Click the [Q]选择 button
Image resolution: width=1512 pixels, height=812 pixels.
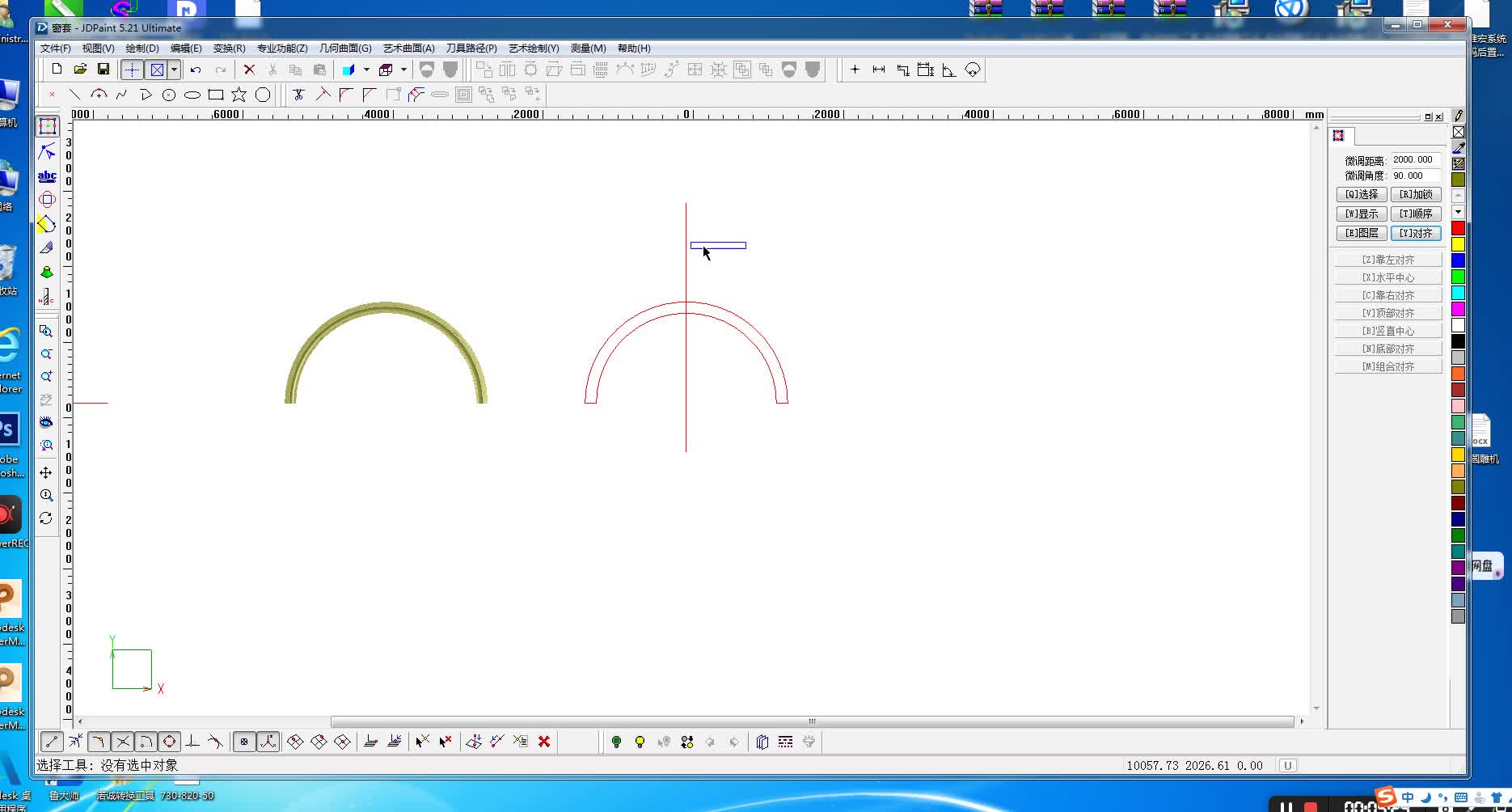point(1362,194)
